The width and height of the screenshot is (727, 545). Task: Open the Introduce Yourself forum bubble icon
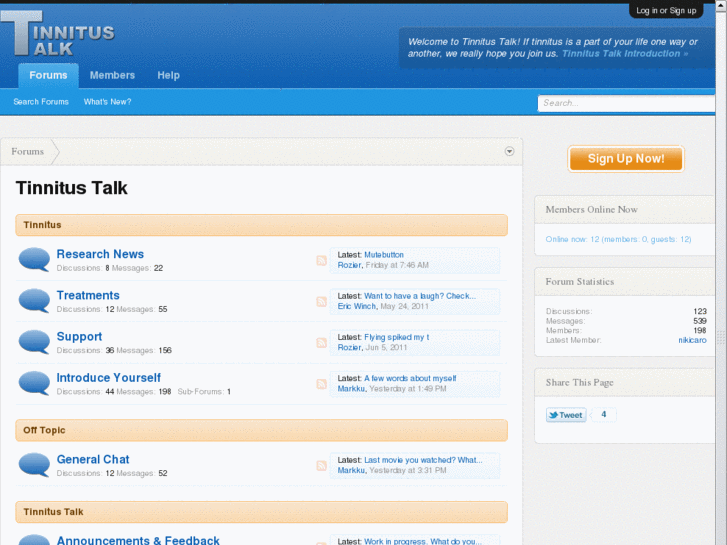point(34,383)
